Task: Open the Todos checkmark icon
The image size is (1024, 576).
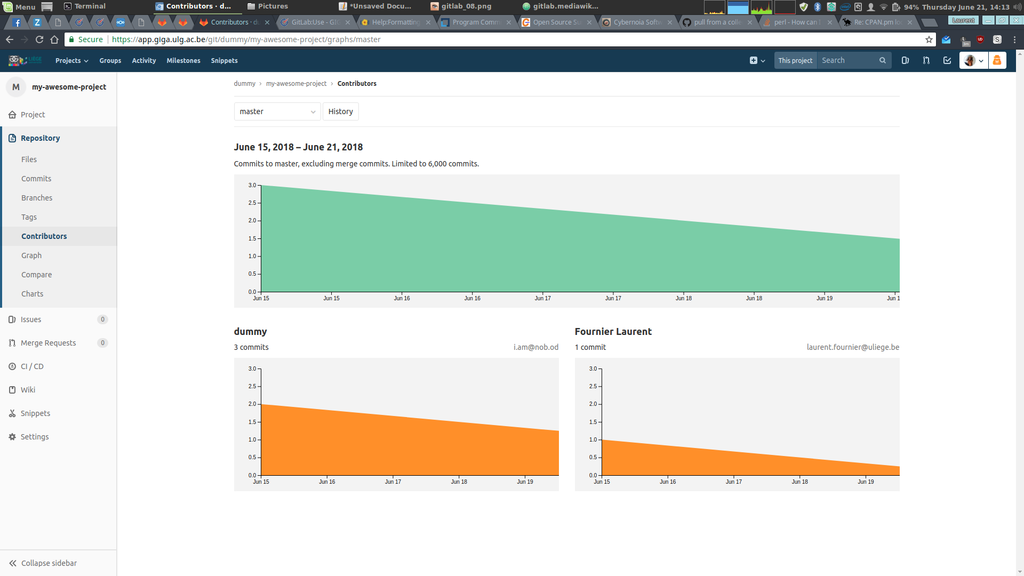Action: click(947, 60)
